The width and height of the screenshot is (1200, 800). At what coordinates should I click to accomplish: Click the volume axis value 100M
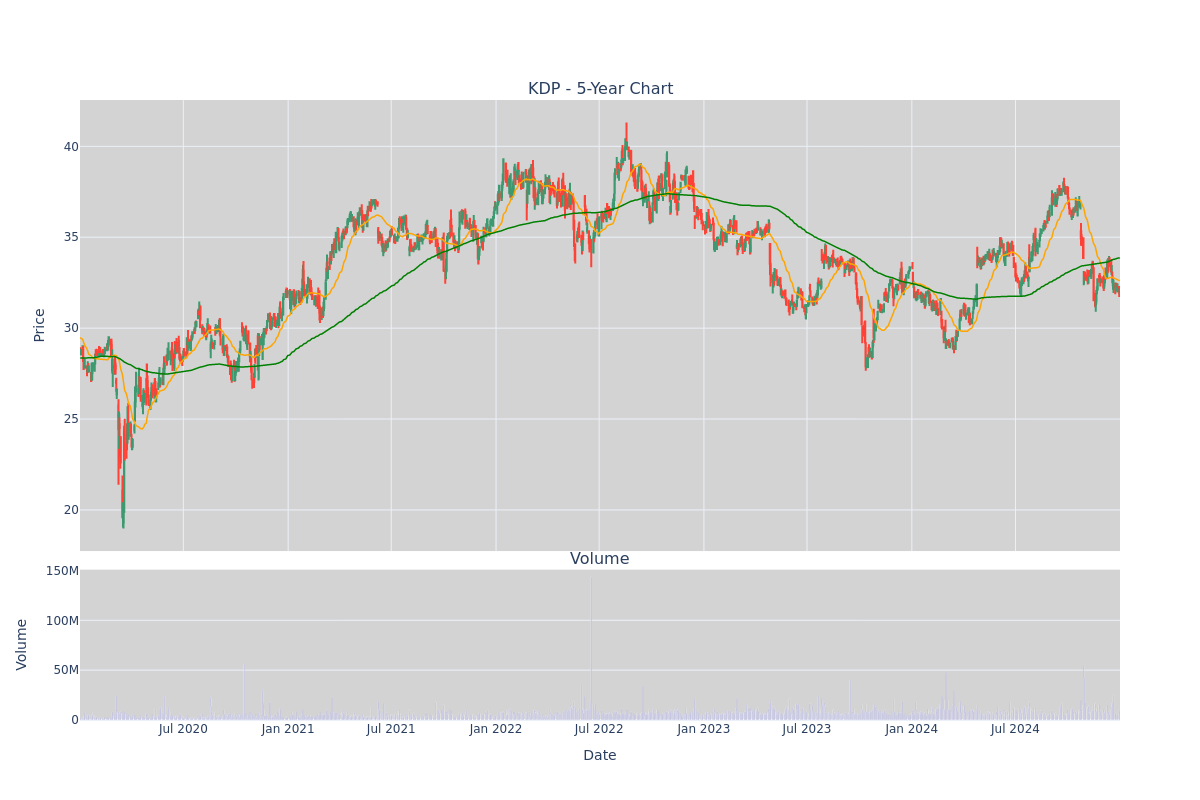pyautogui.click(x=61, y=620)
